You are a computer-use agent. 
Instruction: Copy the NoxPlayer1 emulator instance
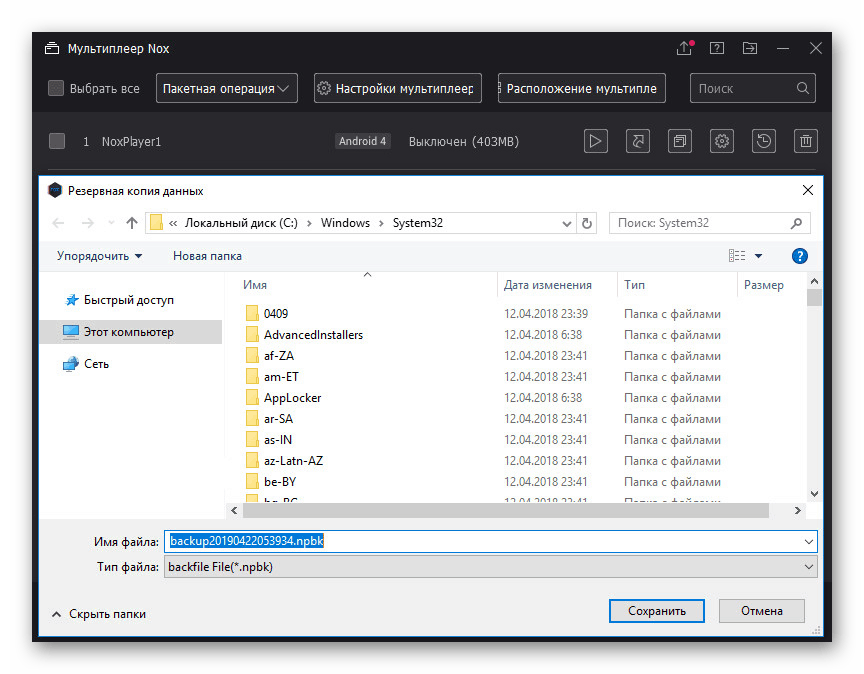679,141
